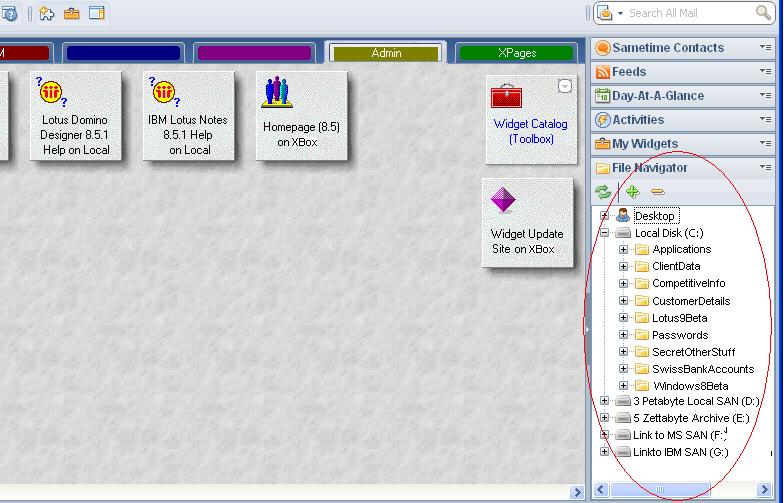This screenshot has height=503, width=784.
Task: Click the File Navigator folder icon
Action: tap(602, 168)
